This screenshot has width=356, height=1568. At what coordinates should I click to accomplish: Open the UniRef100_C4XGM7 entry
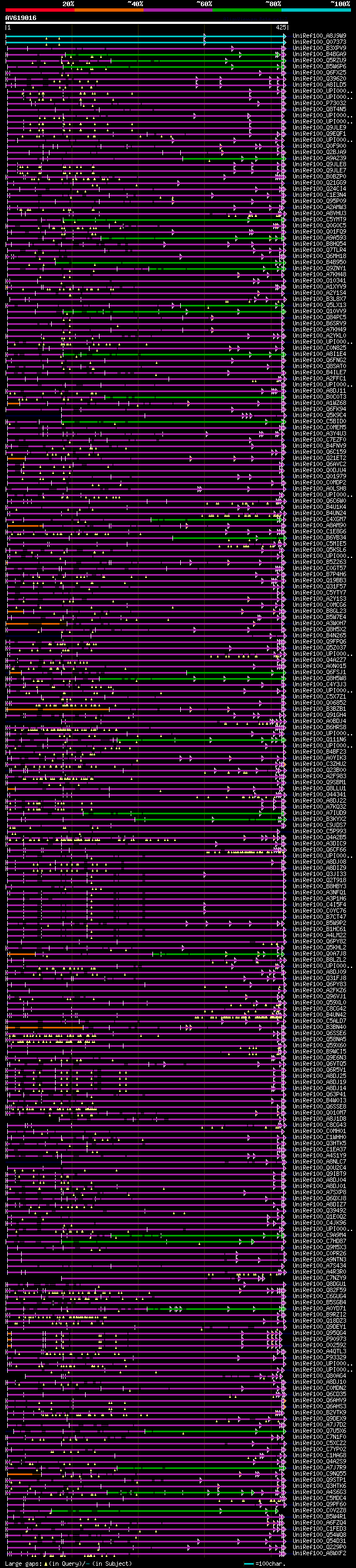tap(319, 519)
